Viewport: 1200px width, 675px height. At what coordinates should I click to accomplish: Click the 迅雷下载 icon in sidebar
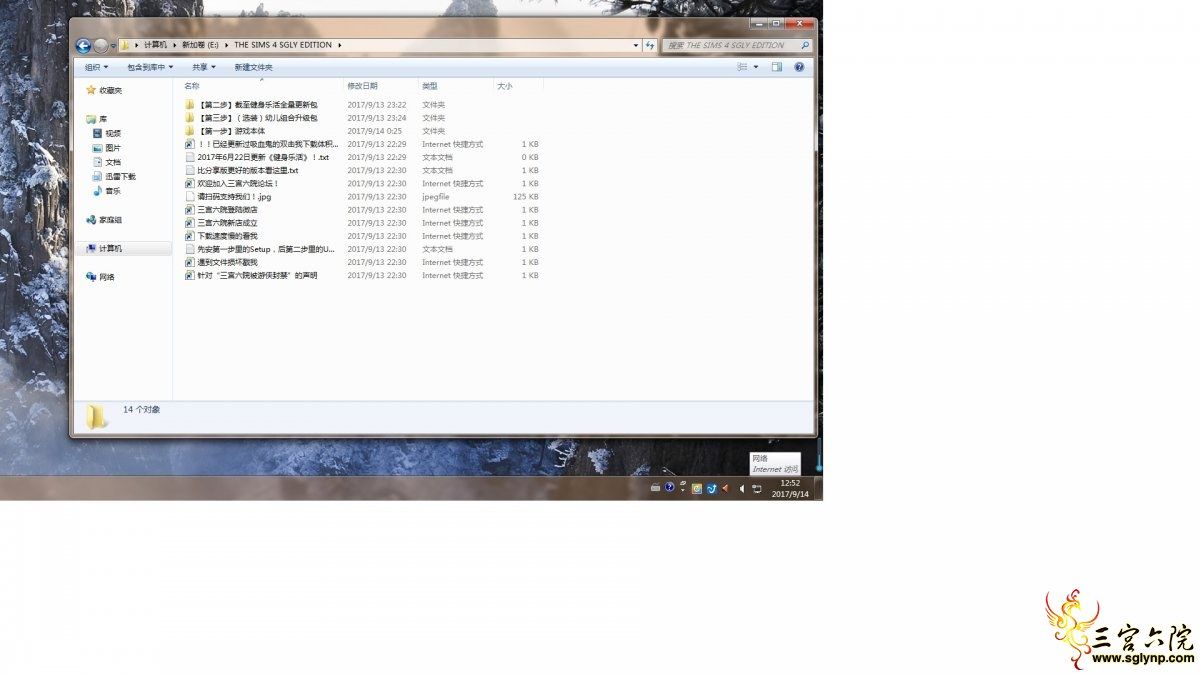[98, 177]
